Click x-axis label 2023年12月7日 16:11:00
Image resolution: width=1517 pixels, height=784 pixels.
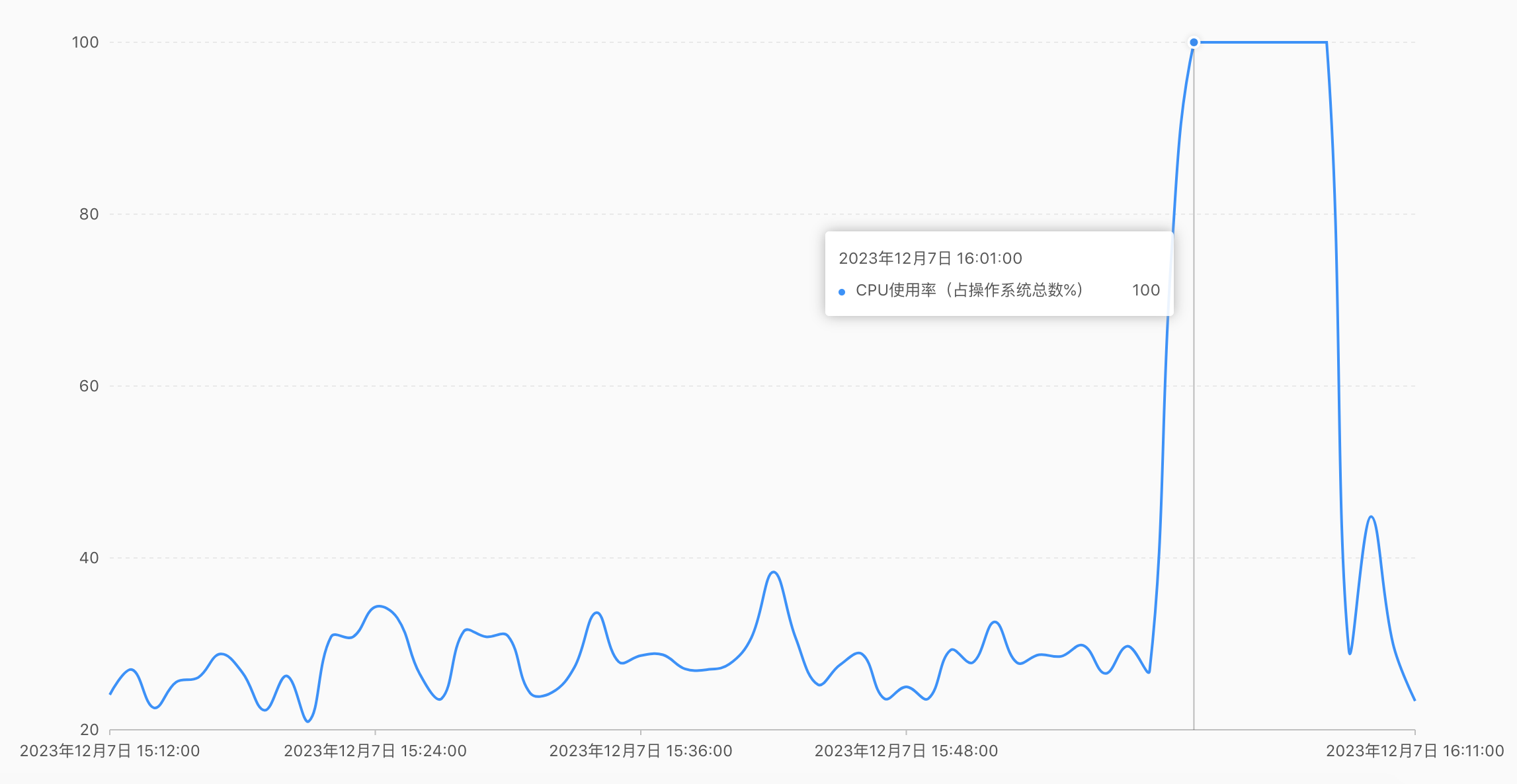[x=1415, y=751]
